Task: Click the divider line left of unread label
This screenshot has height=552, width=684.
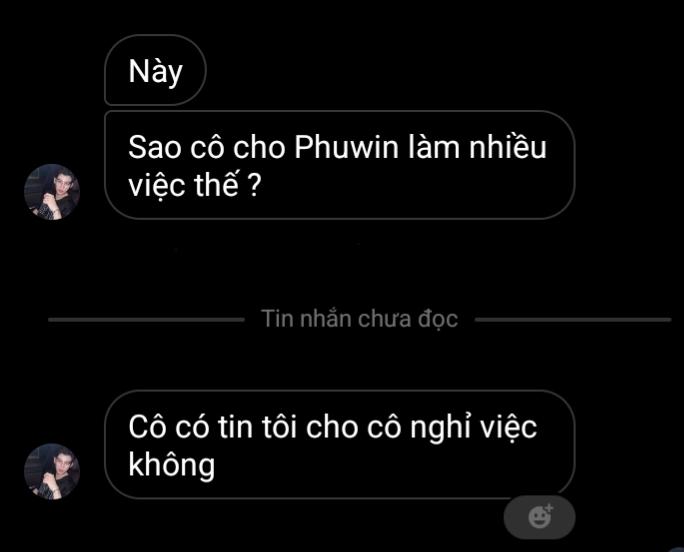Action: 146,320
